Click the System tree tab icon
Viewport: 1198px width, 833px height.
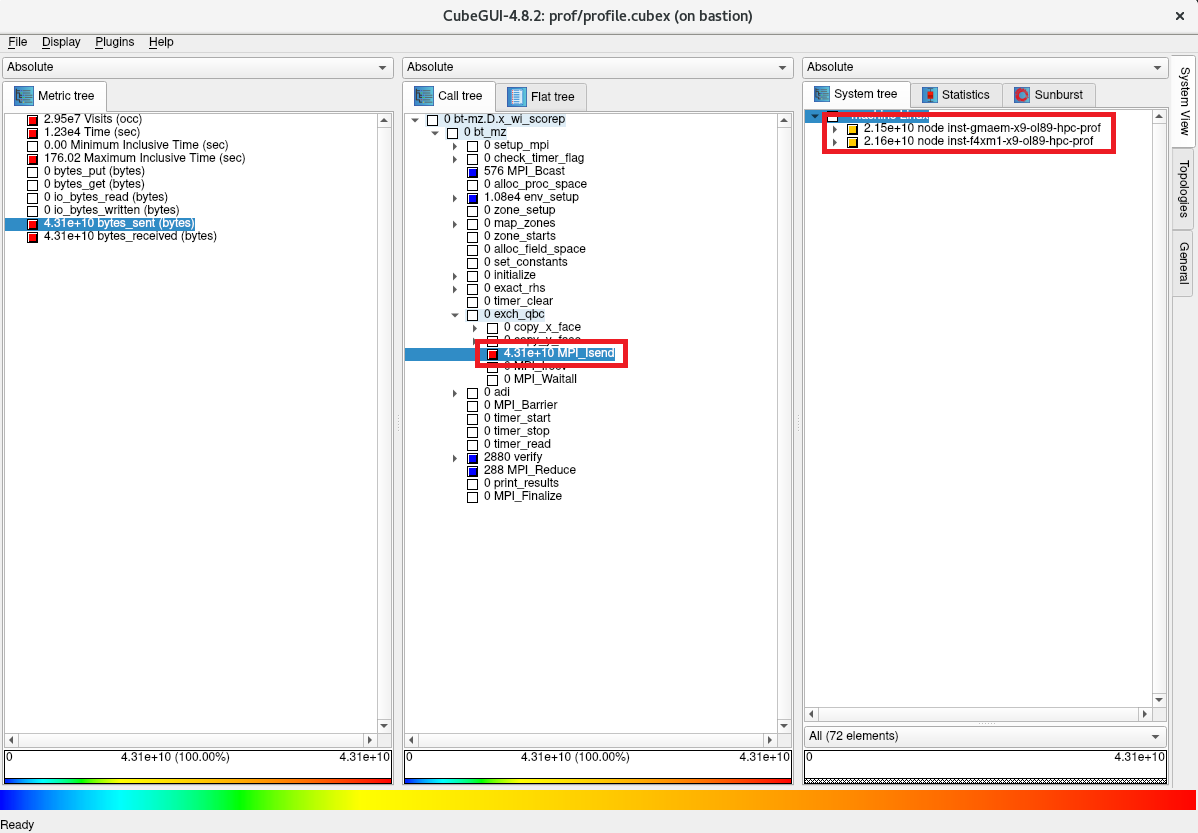pos(822,94)
